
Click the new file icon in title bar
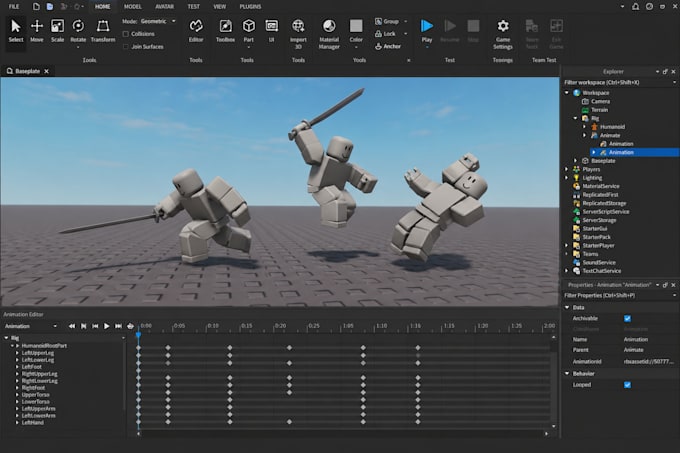(x=36, y=7)
